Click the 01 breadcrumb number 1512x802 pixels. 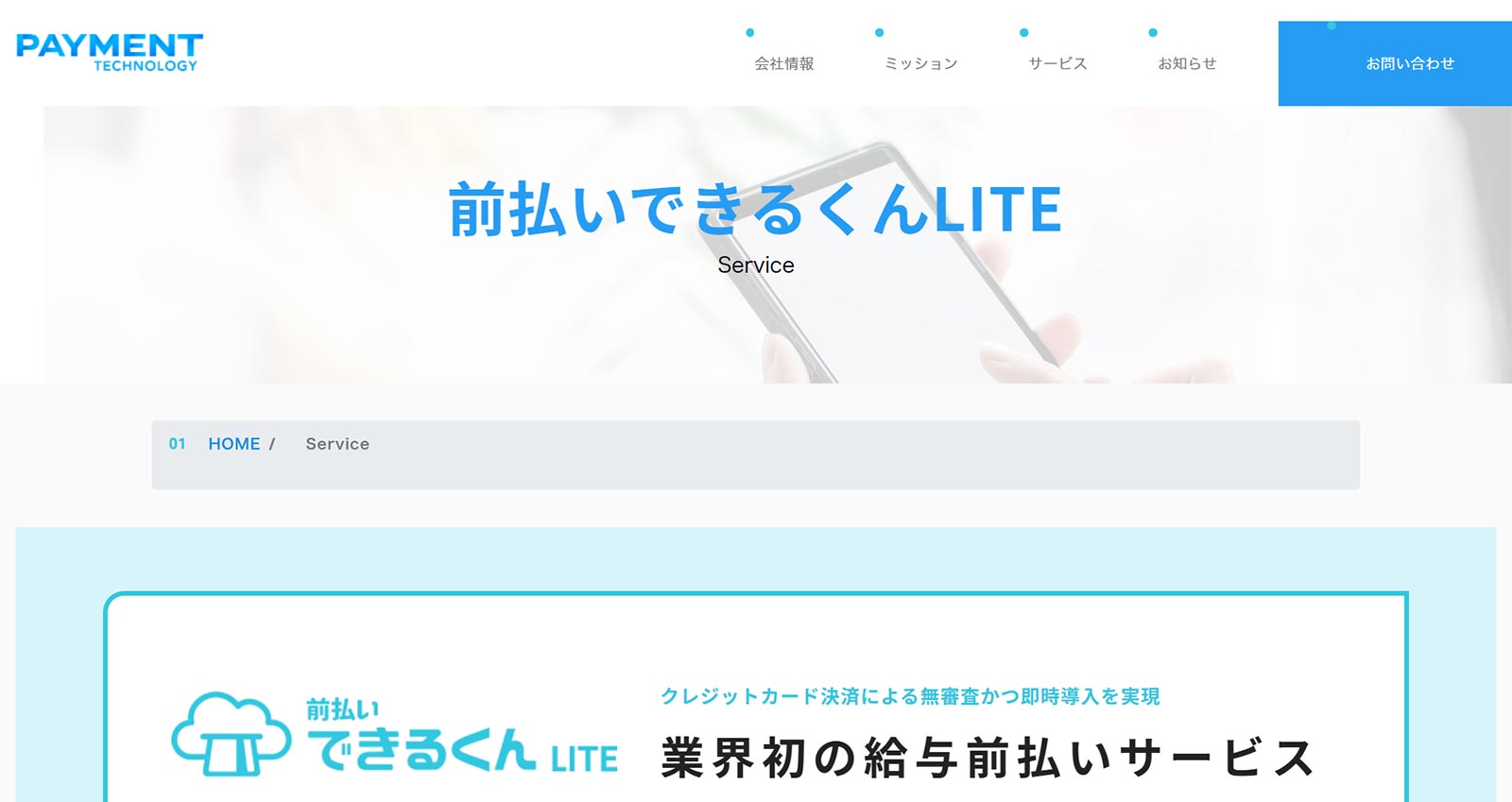177,444
